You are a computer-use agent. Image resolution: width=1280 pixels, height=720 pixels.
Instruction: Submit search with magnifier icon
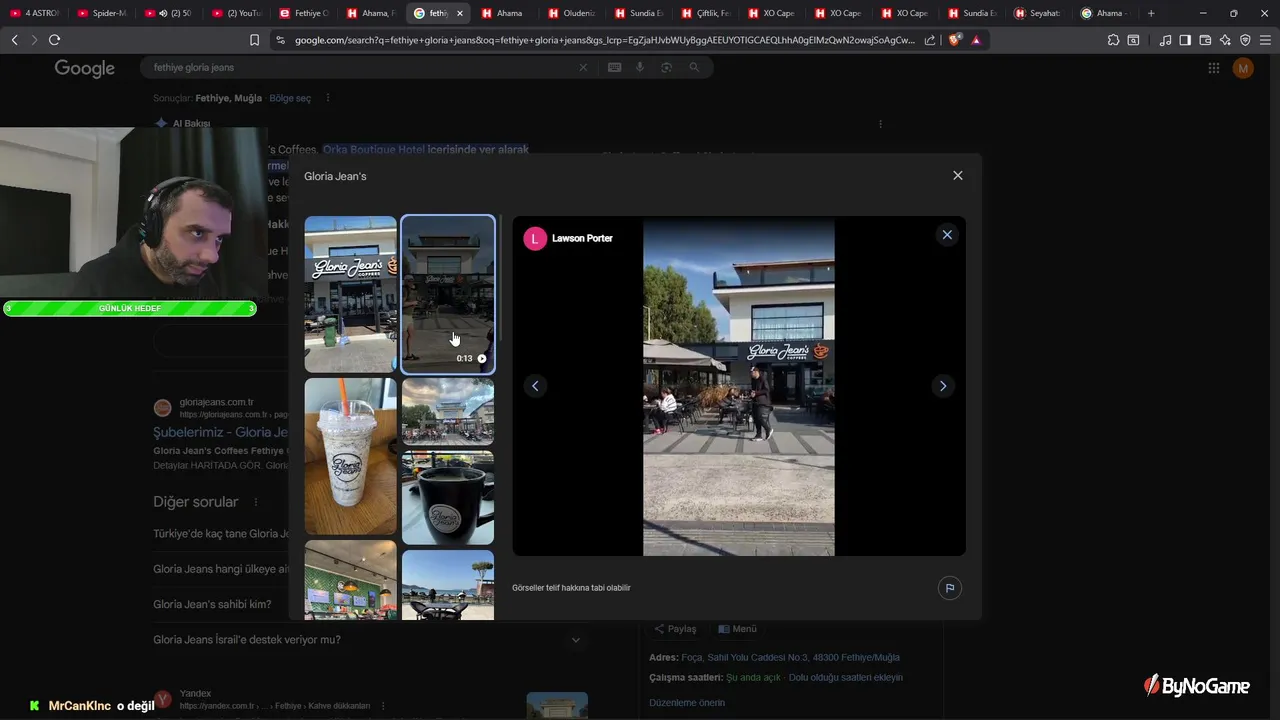pyautogui.click(x=694, y=67)
